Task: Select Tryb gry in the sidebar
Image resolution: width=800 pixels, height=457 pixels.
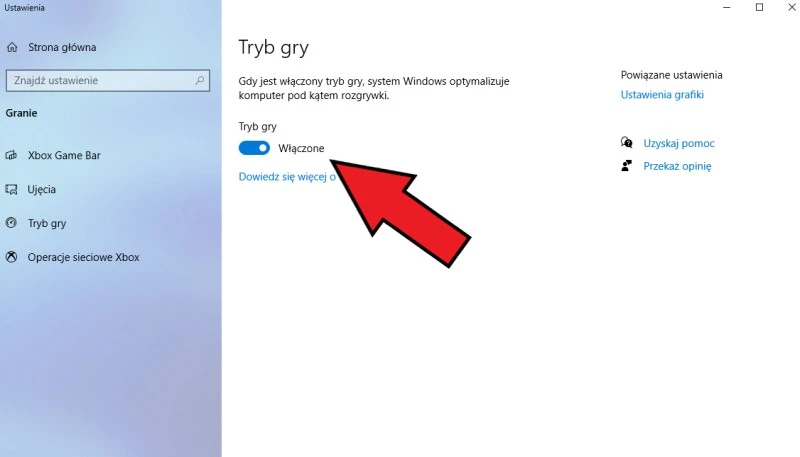Action: (x=46, y=223)
